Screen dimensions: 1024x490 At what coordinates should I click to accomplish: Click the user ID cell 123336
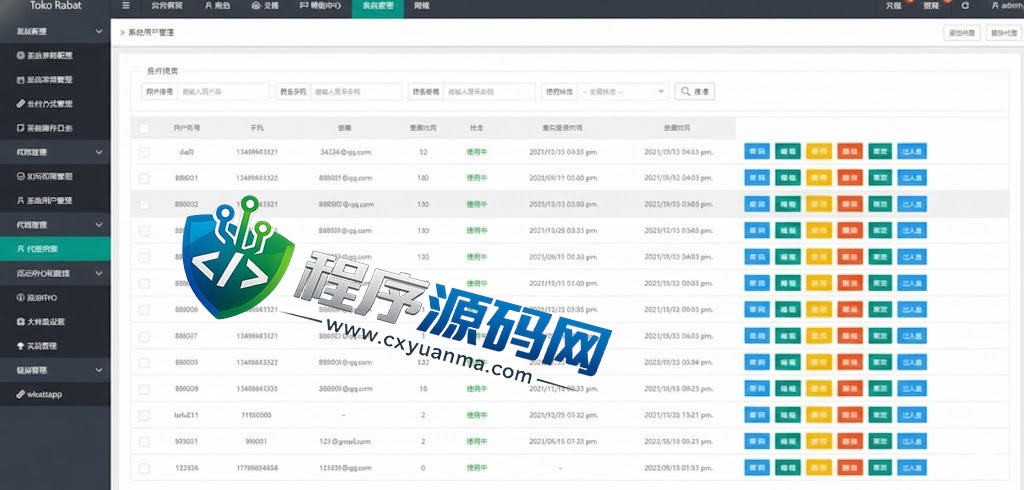tap(187, 468)
